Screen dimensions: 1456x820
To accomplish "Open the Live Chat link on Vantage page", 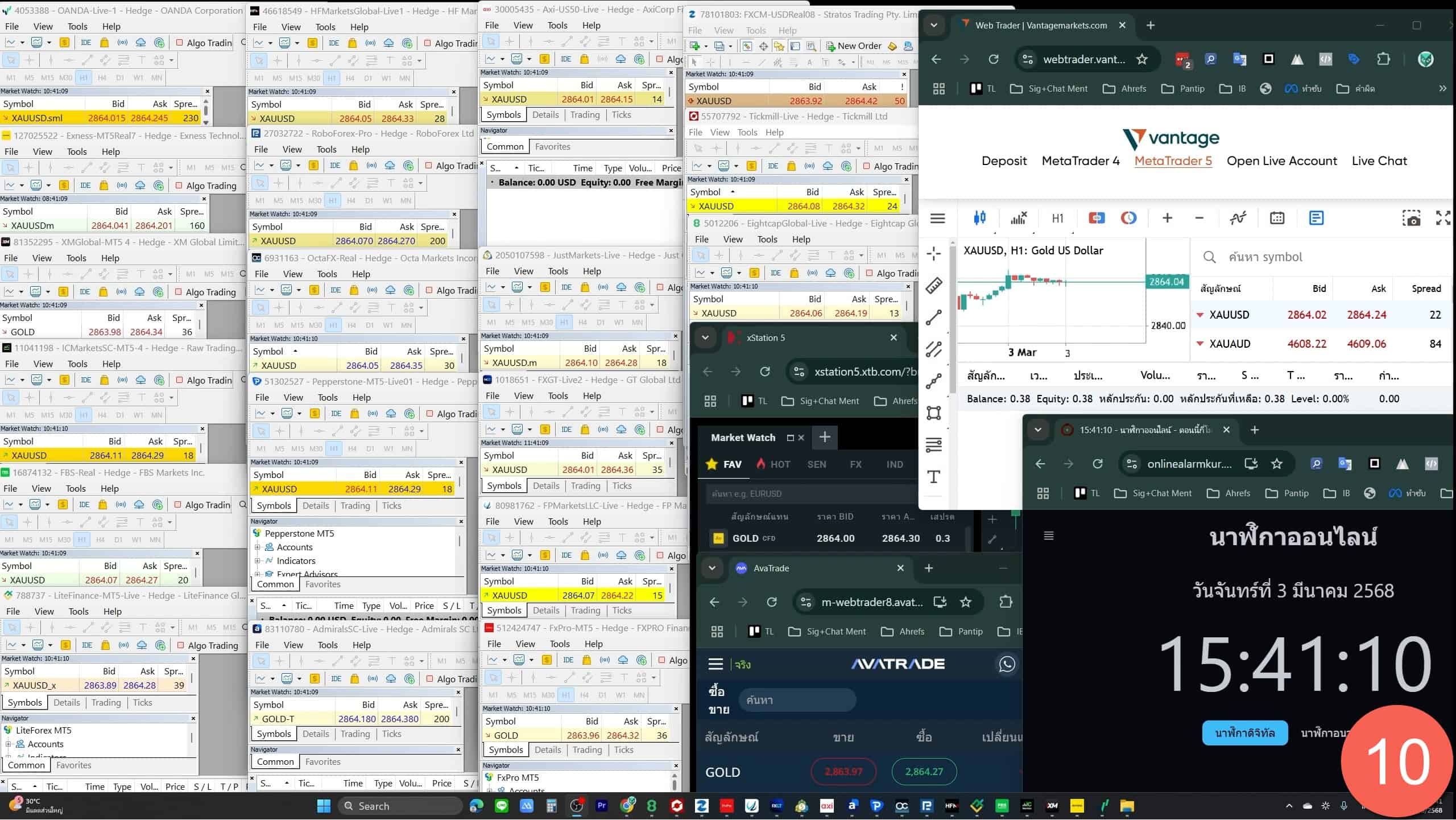I will [1379, 161].
